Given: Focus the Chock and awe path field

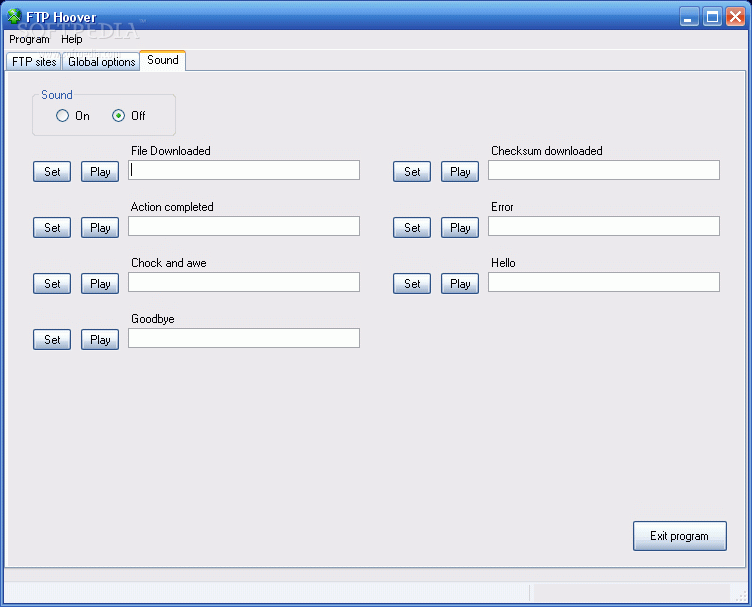Looking at the screenshot, I should [244, 282].
